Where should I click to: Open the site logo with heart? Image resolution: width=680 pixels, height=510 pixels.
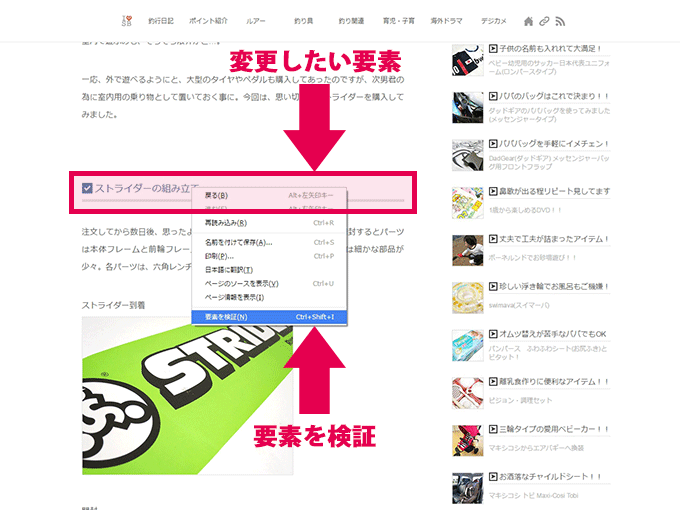click(x=127, y=21)
